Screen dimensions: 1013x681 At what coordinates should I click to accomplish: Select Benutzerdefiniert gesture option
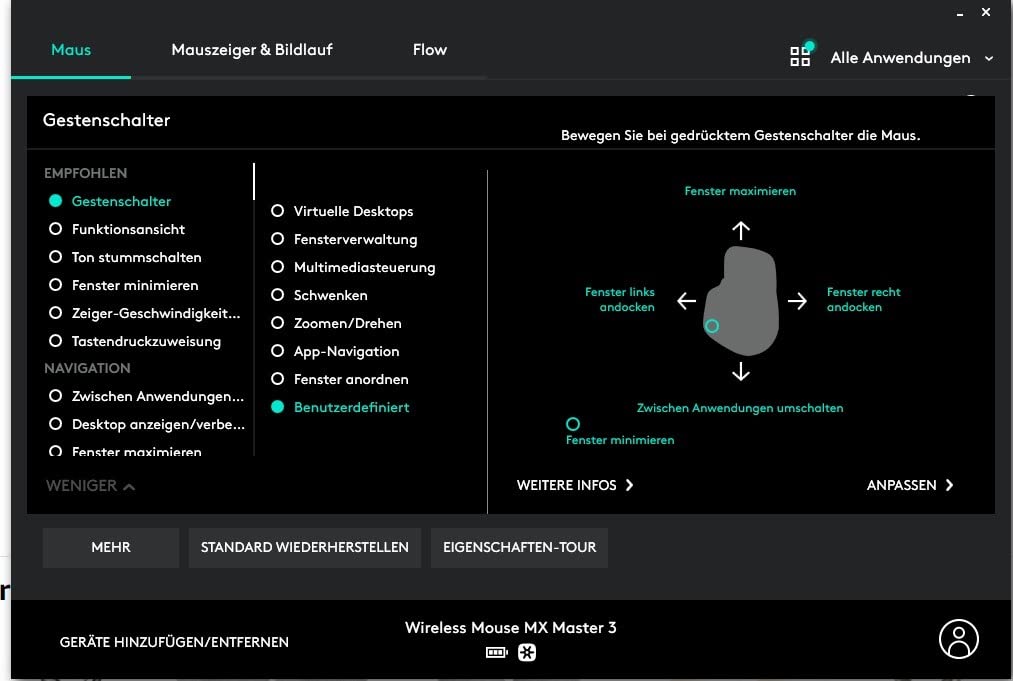coord(340,407)
